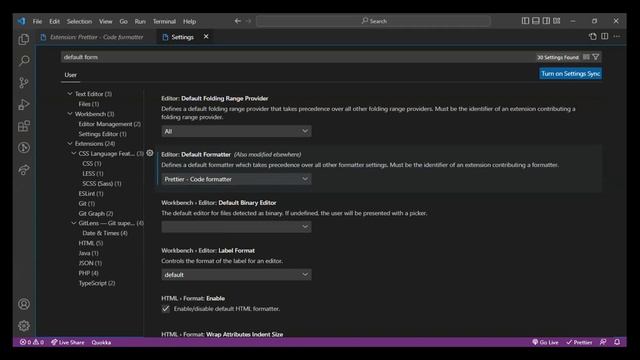Open Default Formatter dropdown showing Prettier
This screenshot has height=360, width=640.
click(236, 179)
